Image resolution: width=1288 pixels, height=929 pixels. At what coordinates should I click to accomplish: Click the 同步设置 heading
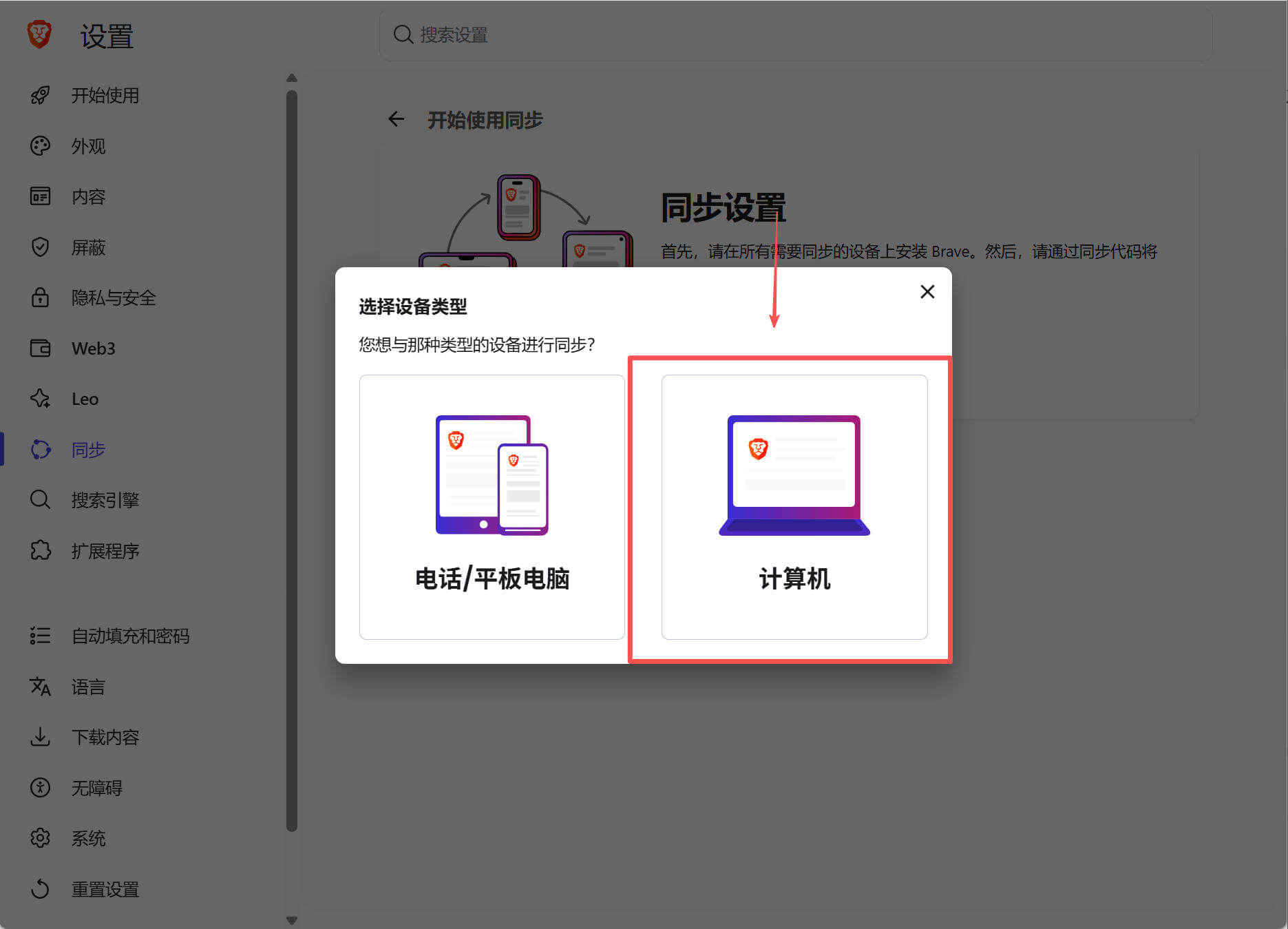[724, 207]
